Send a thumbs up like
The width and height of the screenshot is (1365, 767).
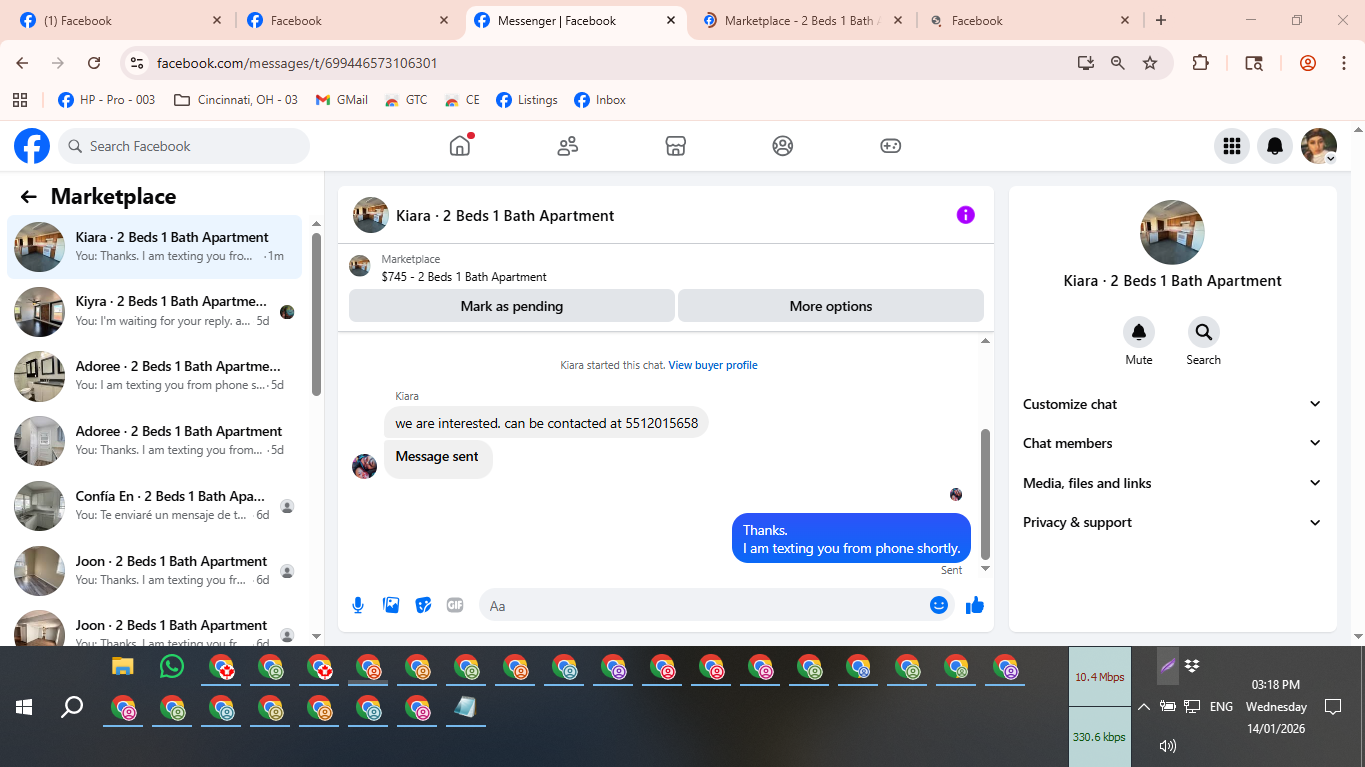(x=975, y=605)
